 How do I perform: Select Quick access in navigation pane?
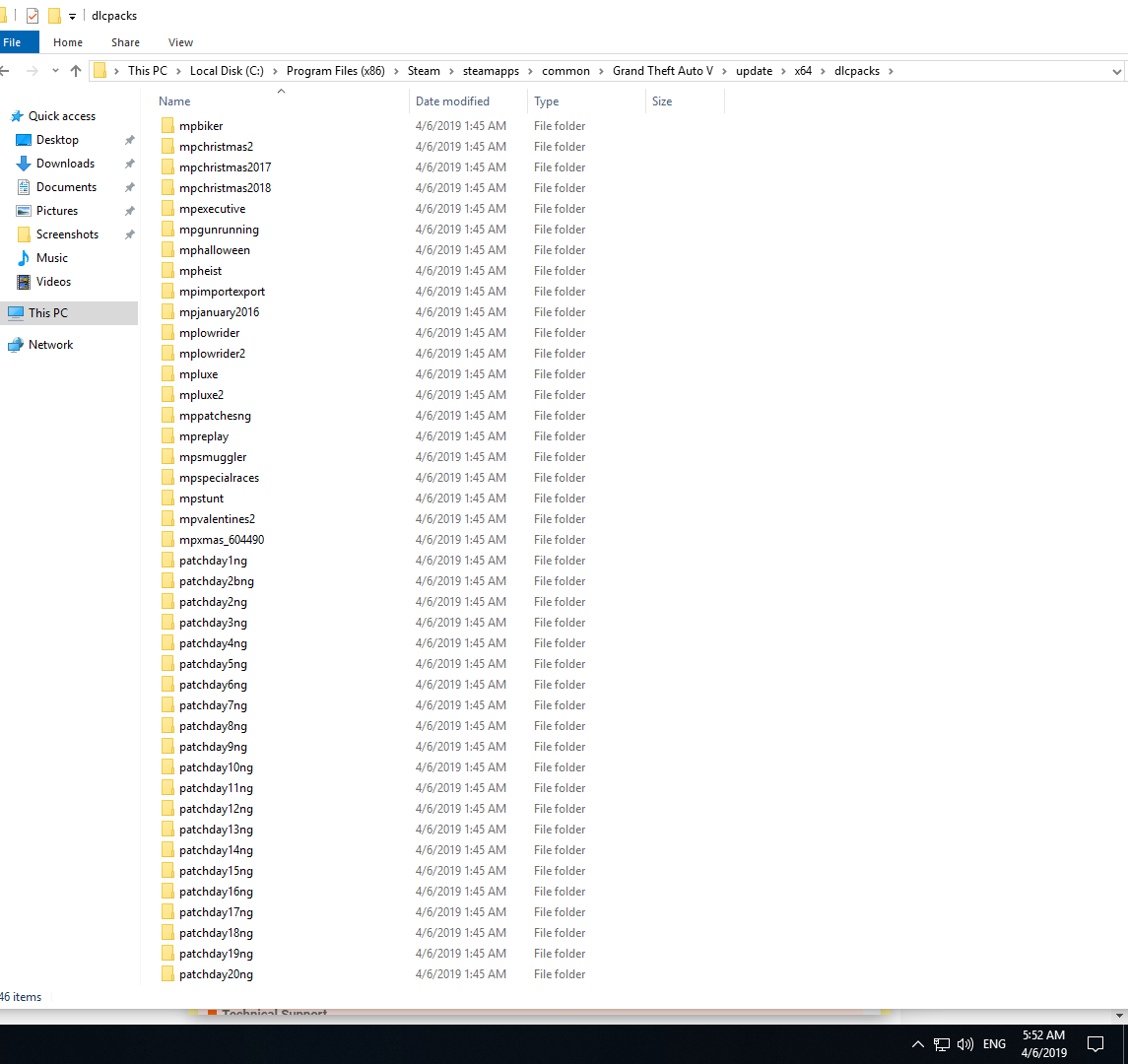62,116
